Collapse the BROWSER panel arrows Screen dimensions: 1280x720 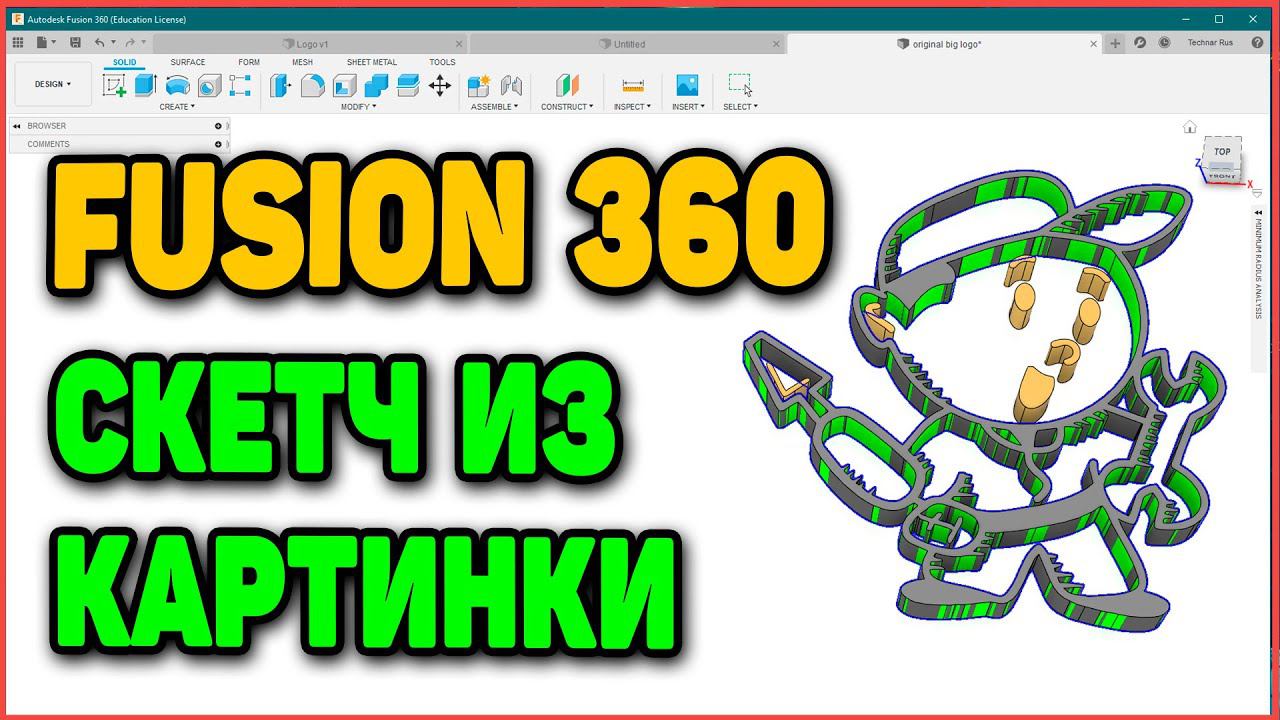17,126
